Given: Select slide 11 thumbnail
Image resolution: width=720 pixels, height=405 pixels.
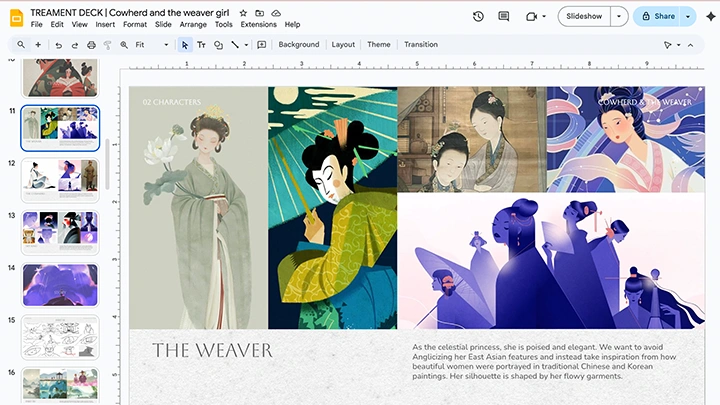Looking at the screenshot, I should click(60, 128).
